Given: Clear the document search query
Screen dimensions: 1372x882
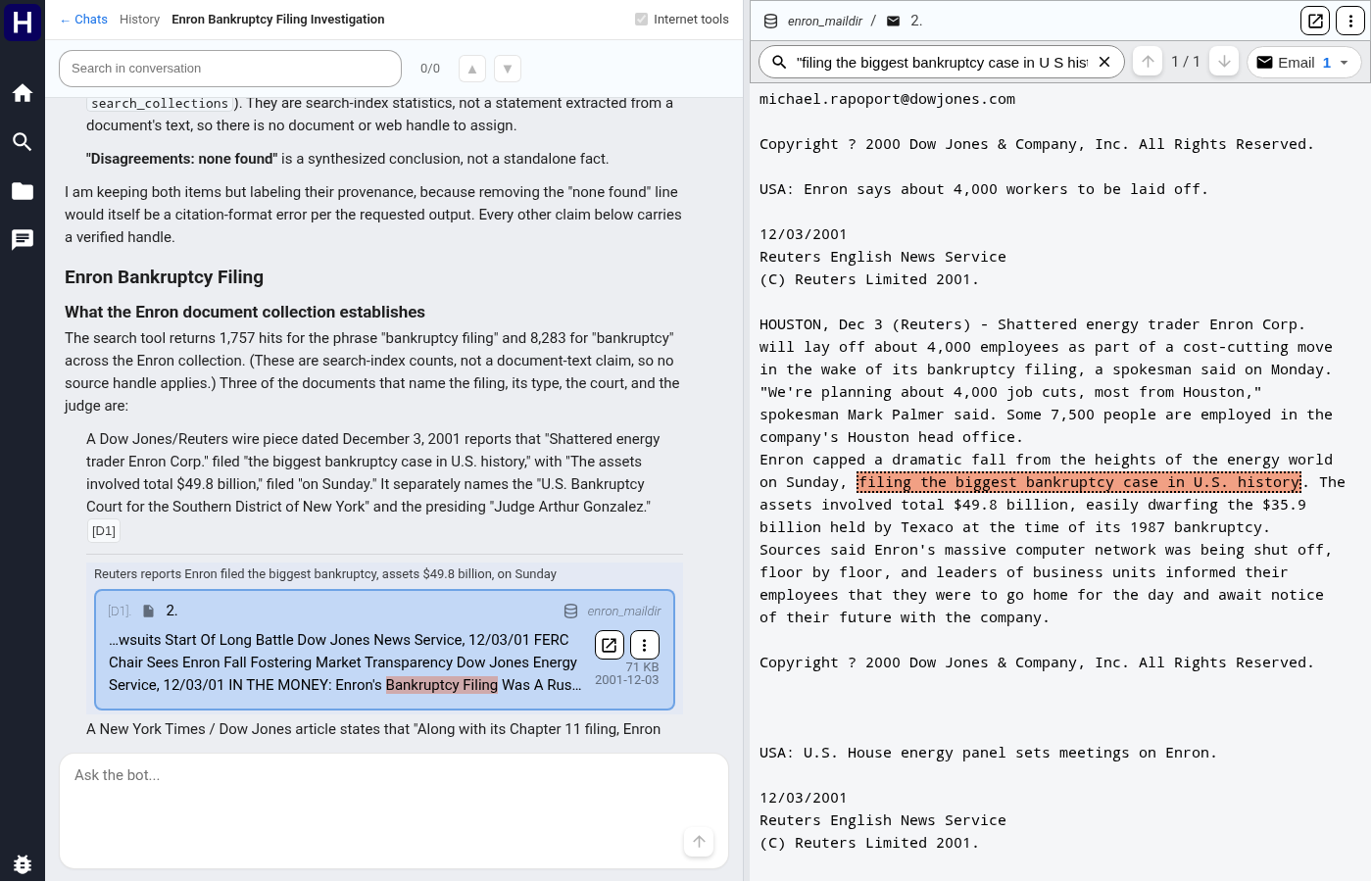Looking at the screenshot, I should 1104,62.
